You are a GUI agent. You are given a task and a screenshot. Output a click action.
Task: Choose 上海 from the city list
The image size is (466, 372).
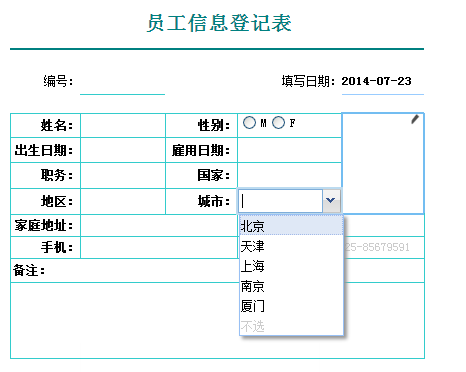tap(291, 266)
